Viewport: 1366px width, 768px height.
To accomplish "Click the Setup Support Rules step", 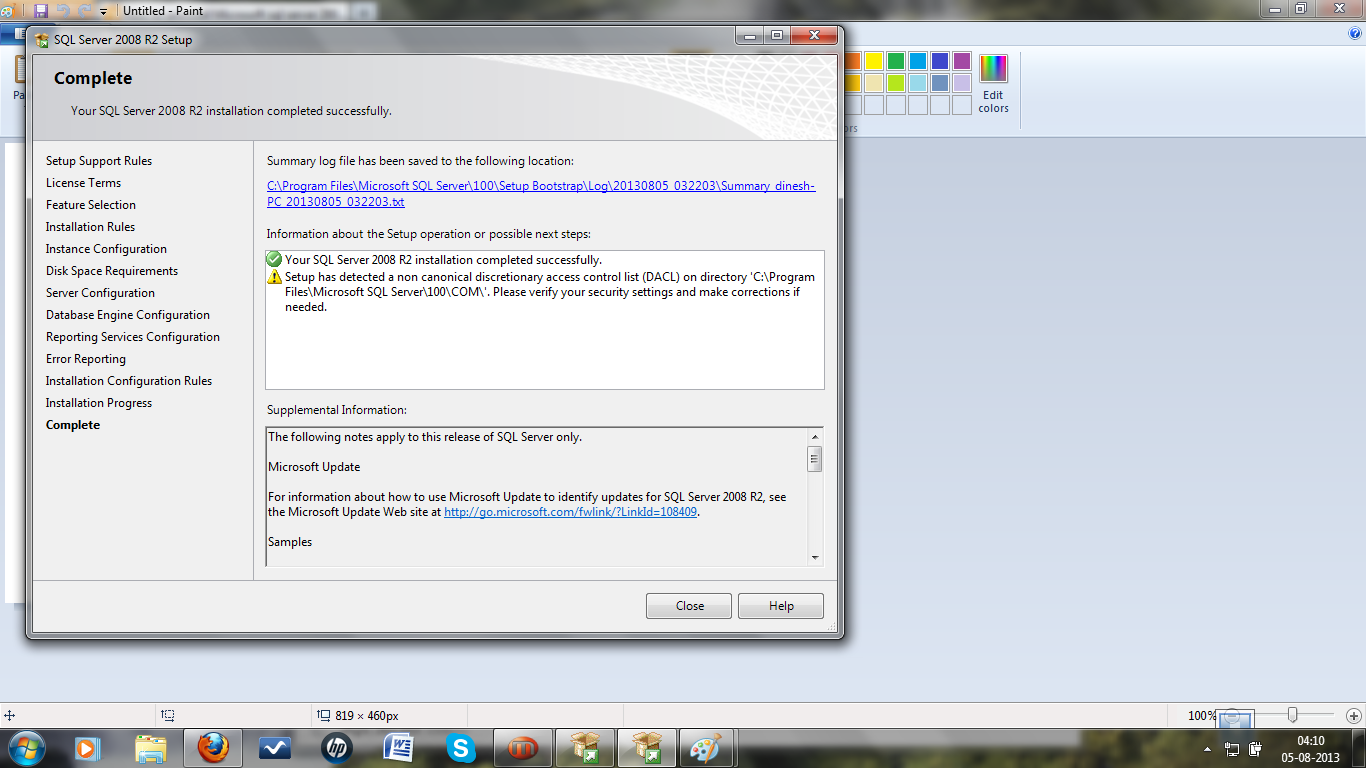I will point(99,161).
